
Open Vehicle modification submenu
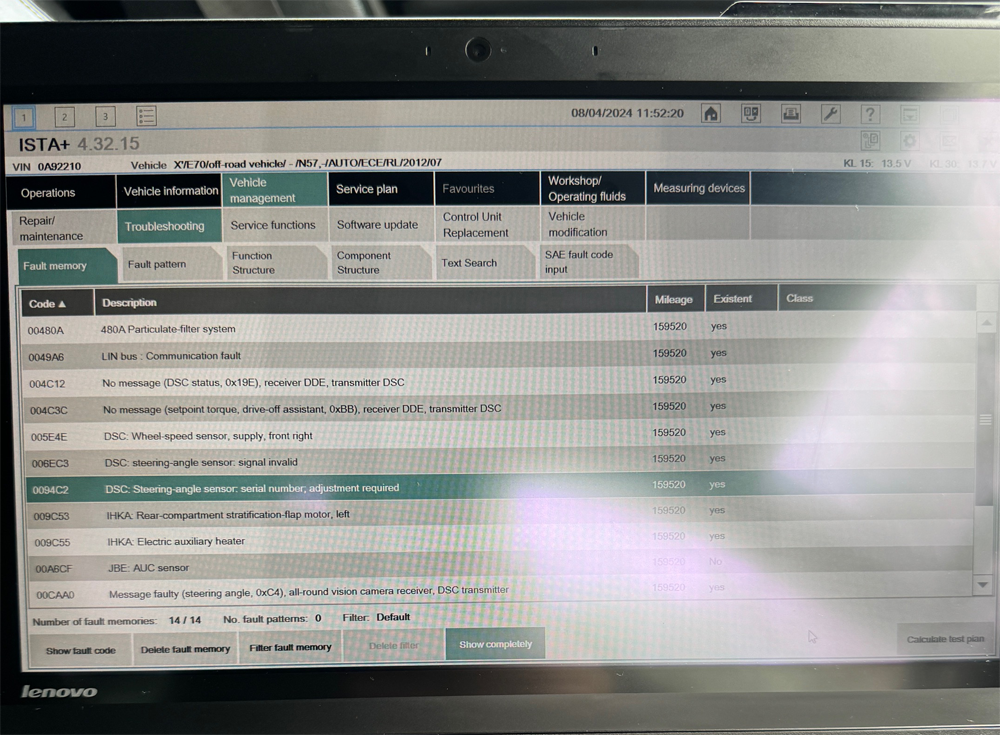(593, 224)
